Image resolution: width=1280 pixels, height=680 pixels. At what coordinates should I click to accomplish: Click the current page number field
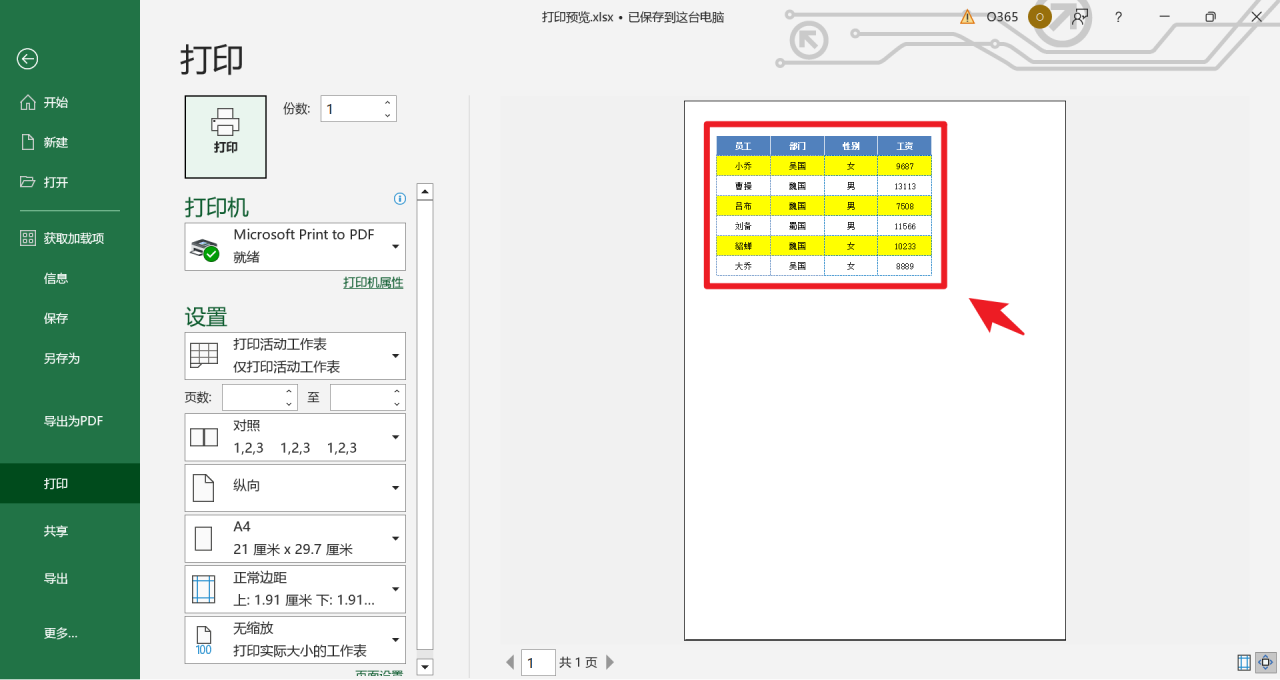[x=538, y=662]
